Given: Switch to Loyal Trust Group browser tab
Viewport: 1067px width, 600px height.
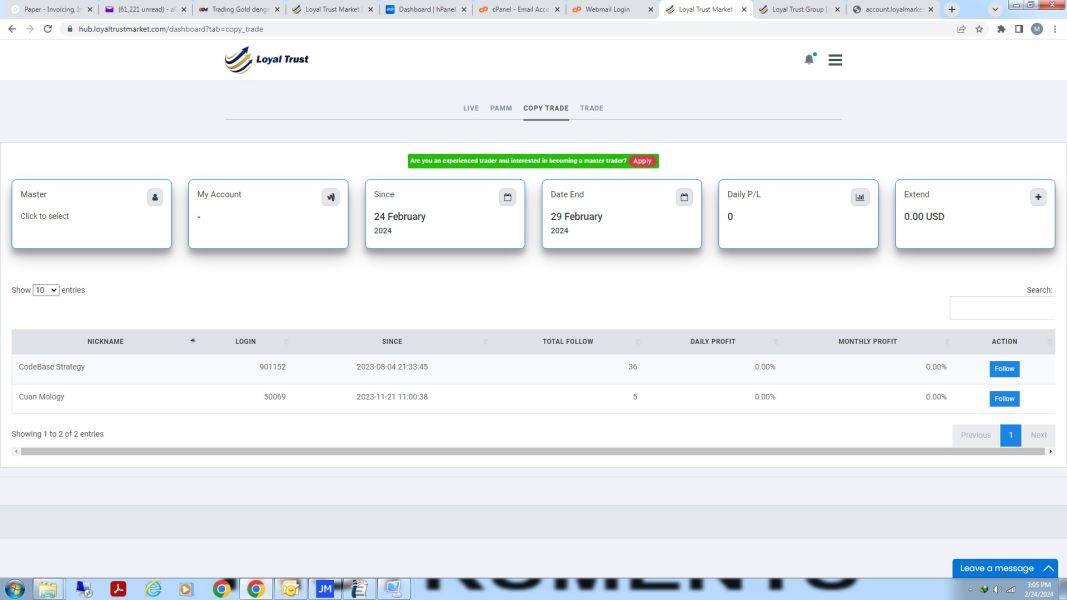Looking at the screenshot, I should (798, 10).
